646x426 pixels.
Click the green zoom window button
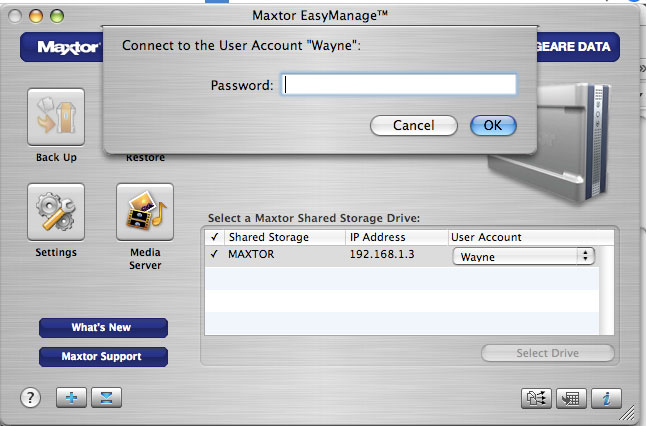(x=57, y=16)
